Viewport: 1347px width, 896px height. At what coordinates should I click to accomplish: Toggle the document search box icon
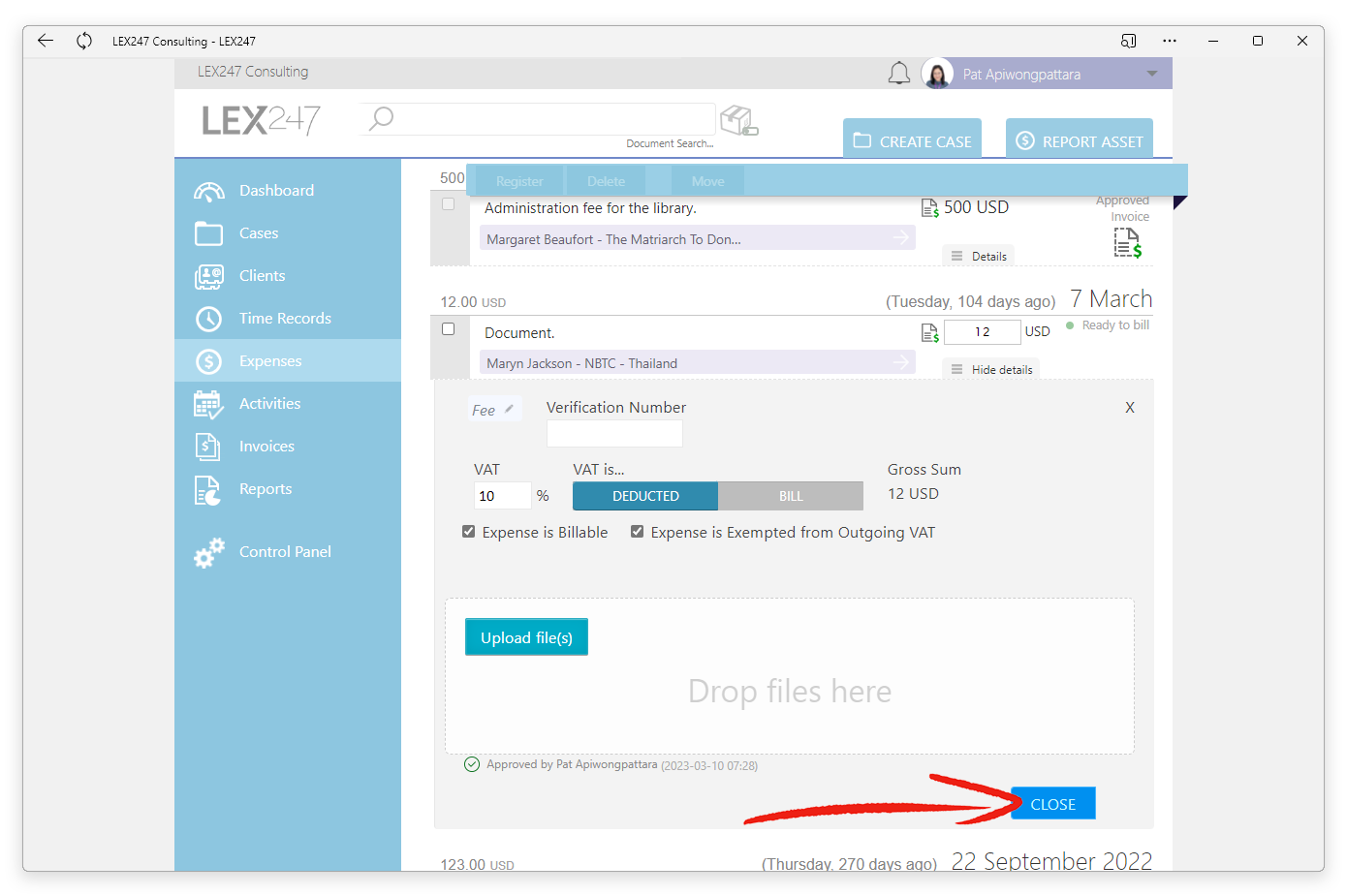tap(738, 121)
